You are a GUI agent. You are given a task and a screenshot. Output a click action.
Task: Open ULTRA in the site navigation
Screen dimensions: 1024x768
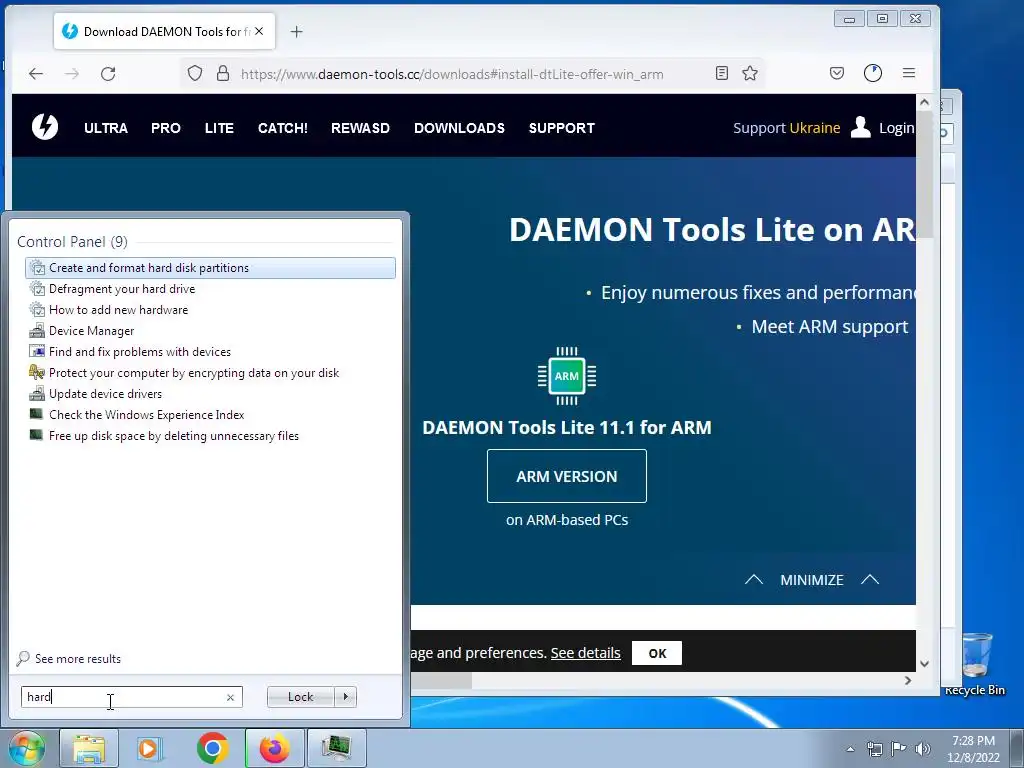tap(106, 128)
